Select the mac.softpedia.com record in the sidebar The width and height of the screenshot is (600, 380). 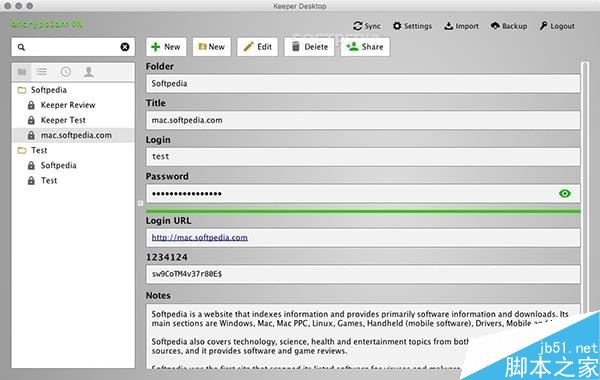coord(73,135)
